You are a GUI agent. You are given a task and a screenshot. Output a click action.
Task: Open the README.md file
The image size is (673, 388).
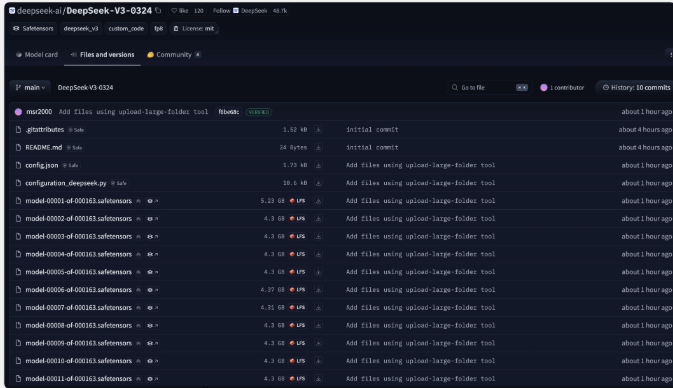(x=44, y=148)
